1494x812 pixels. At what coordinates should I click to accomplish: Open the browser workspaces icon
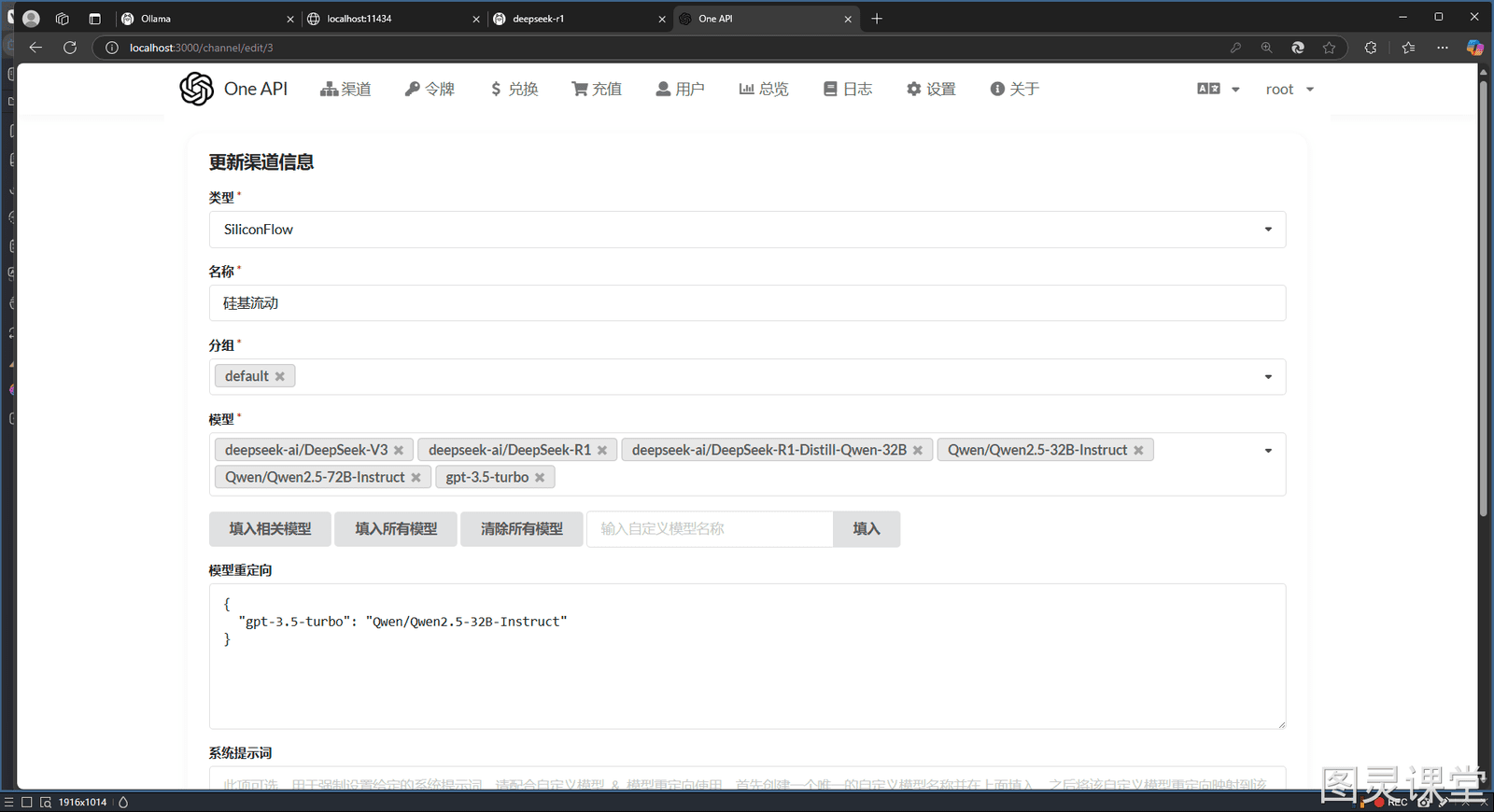tap(63, 19)
